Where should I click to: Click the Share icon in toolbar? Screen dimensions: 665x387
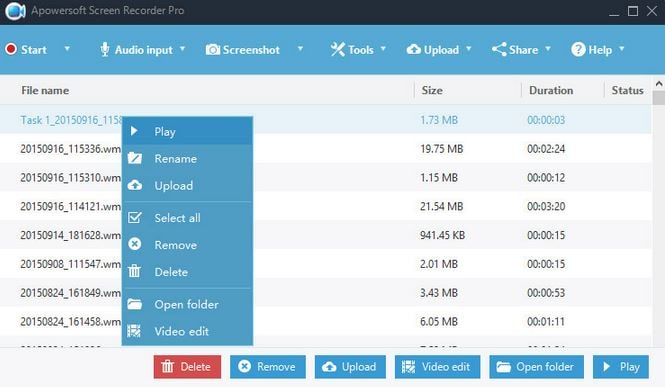click(499, 50)
